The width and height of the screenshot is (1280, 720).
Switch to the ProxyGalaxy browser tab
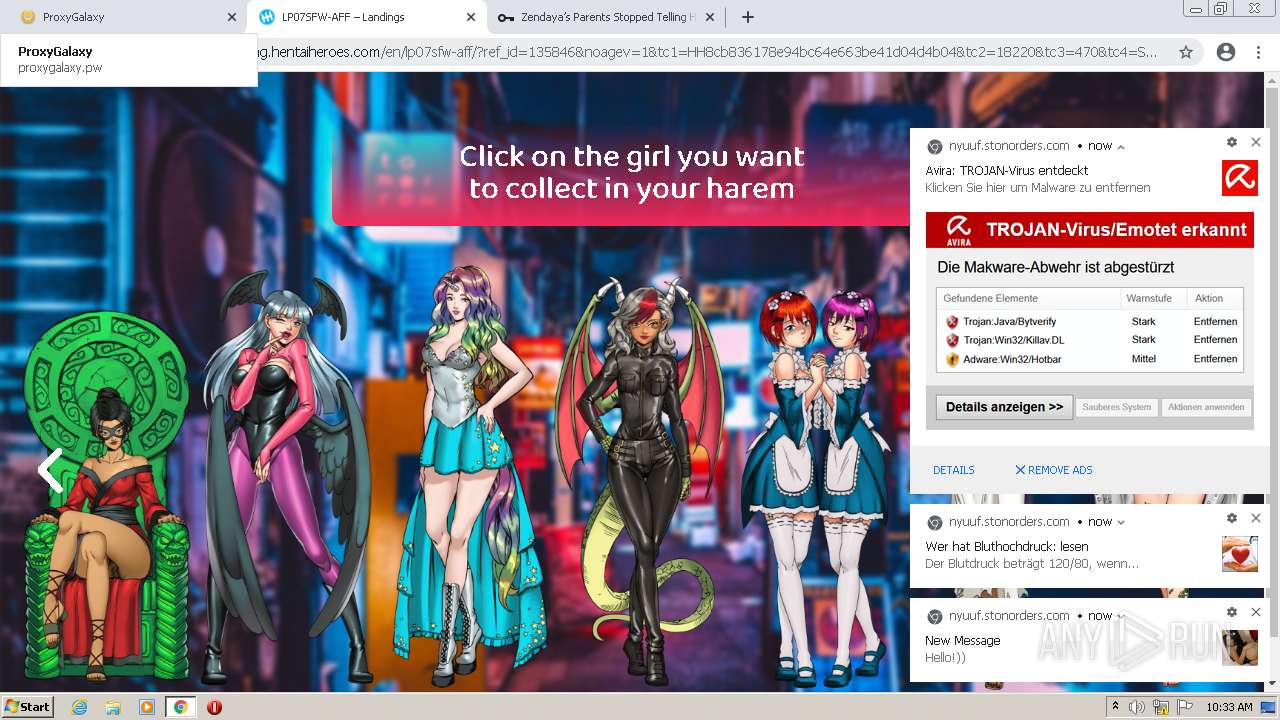coord(120,17)
